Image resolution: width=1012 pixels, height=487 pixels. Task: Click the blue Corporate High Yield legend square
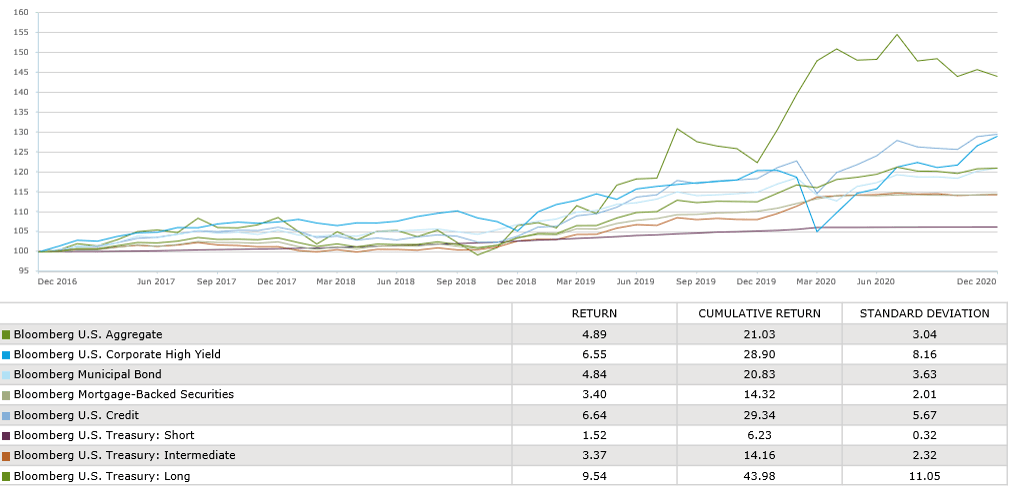tap(6, 355)
